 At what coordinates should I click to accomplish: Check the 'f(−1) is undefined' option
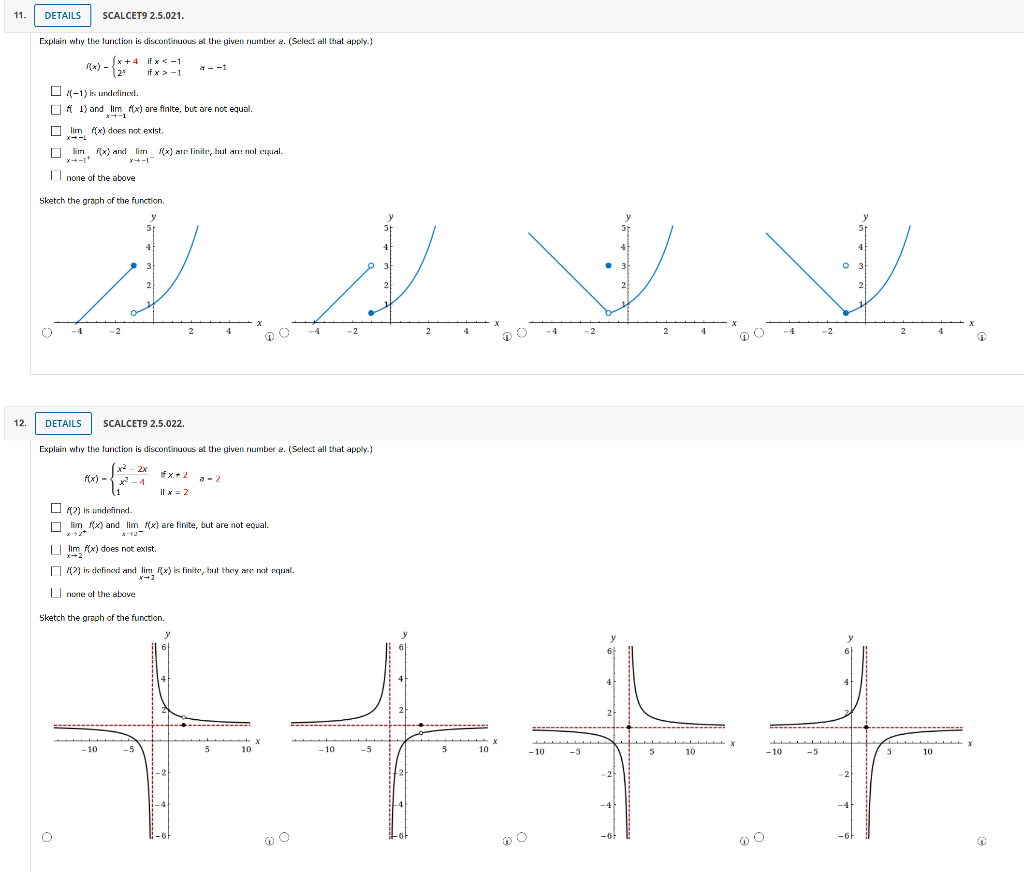55,92
